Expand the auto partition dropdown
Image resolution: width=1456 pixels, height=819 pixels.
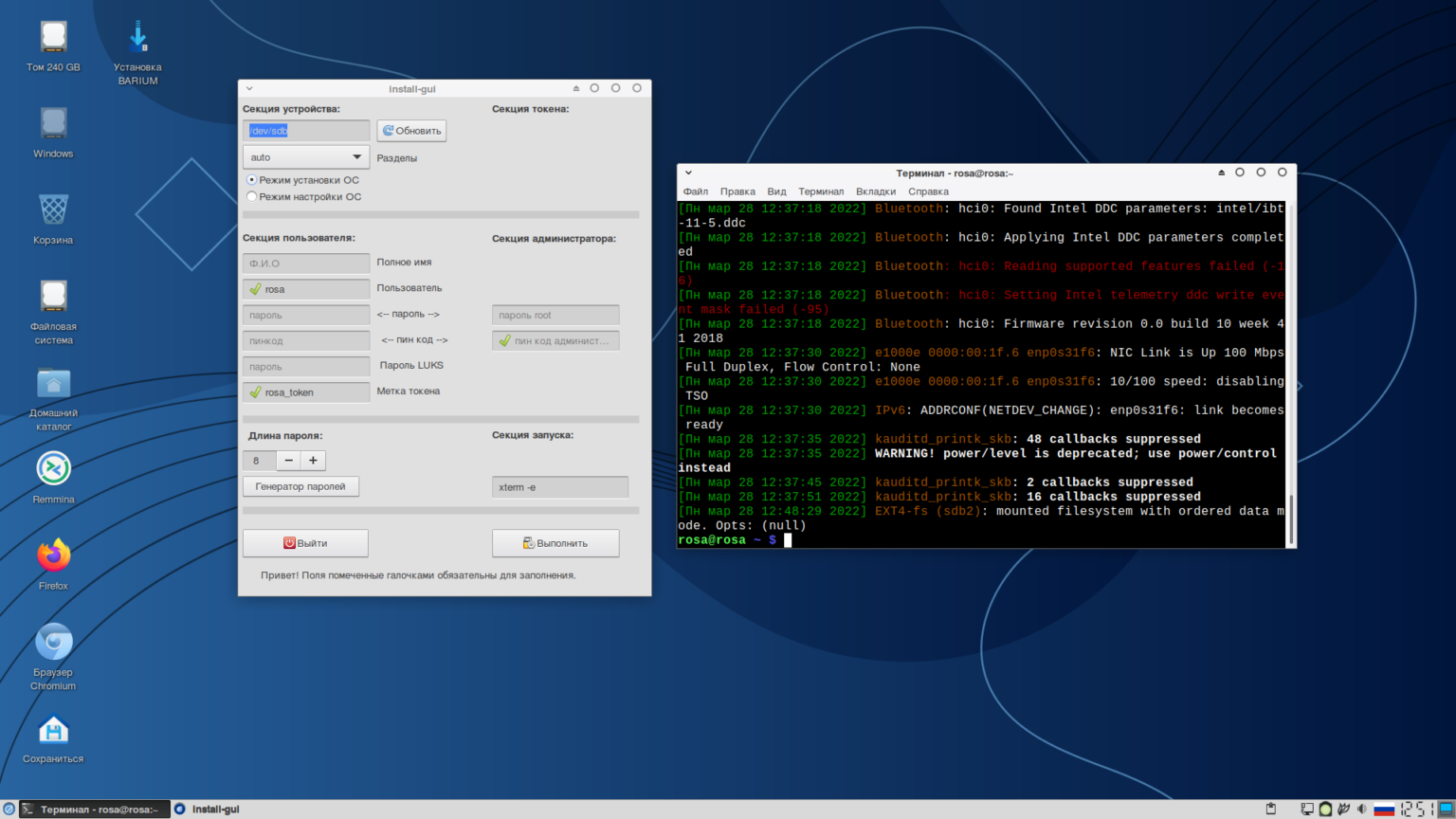tap(305, 157)
